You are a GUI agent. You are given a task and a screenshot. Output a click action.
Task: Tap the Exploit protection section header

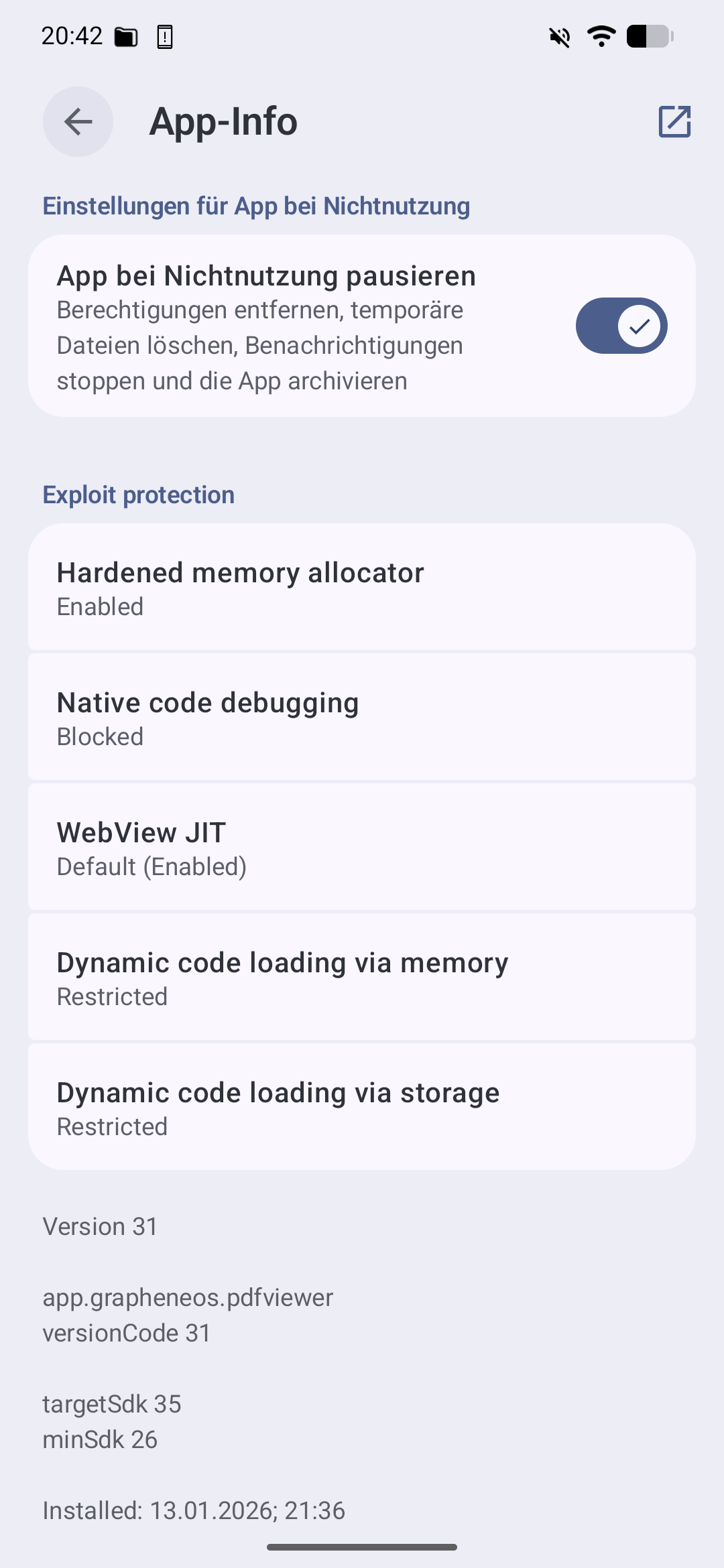coord(139,495)
